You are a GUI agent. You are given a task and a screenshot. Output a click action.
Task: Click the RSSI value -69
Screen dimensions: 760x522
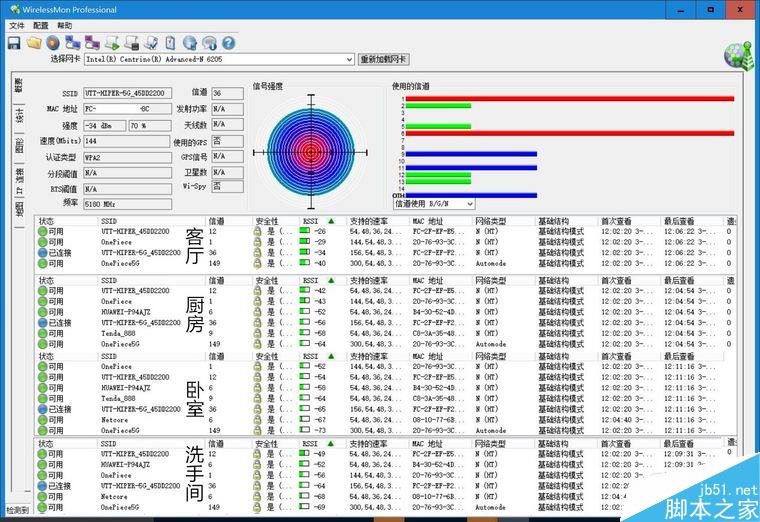320,507
